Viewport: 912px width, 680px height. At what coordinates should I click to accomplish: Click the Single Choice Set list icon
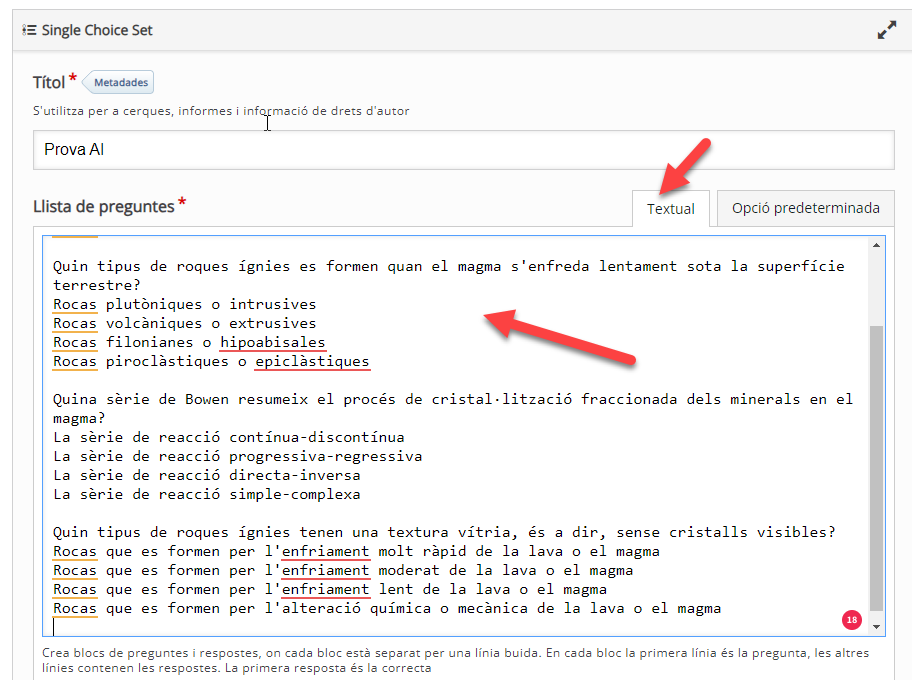(x=29, y=30)
